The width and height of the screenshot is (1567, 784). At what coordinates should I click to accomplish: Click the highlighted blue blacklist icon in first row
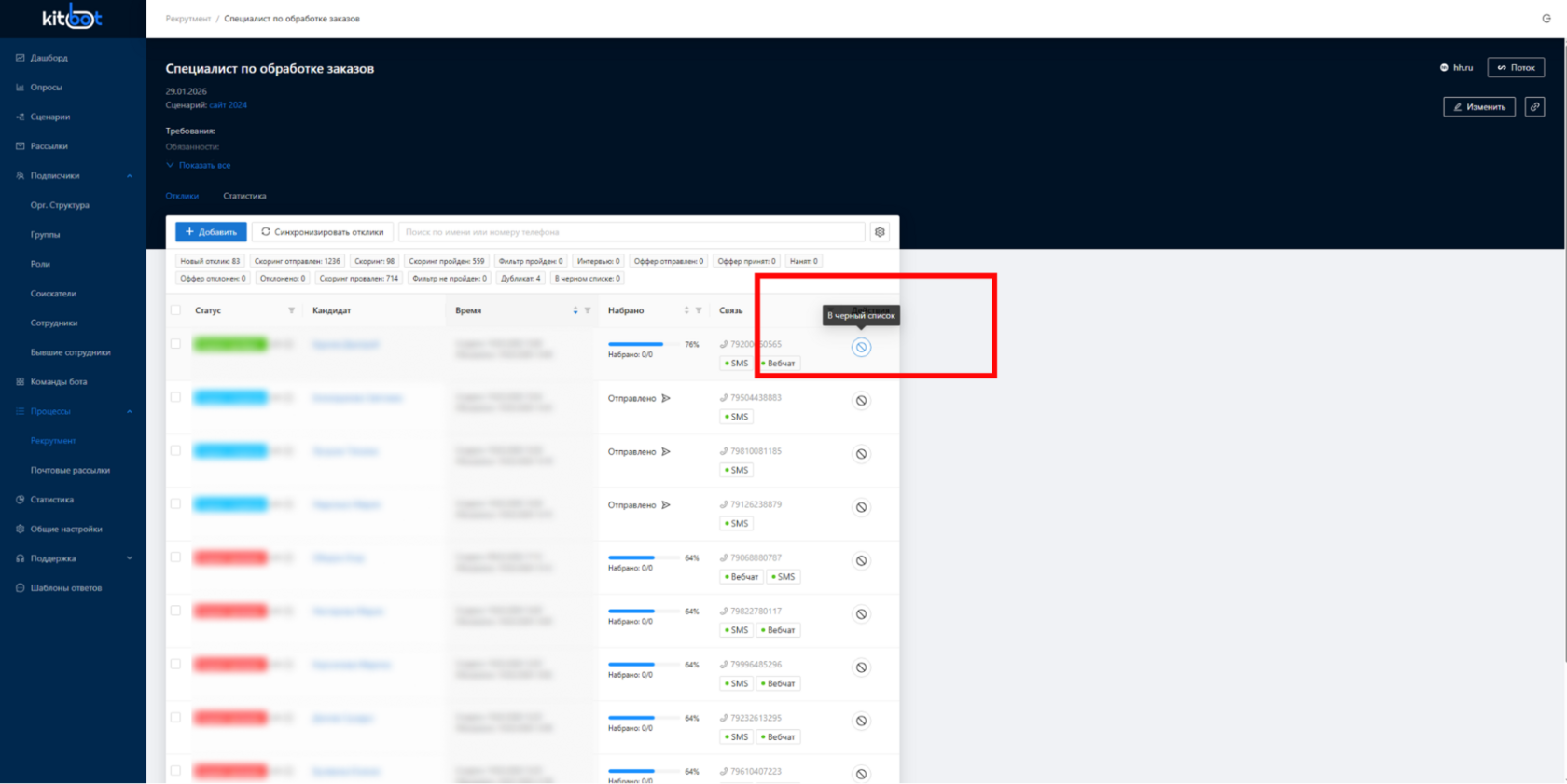click(861, 347)
